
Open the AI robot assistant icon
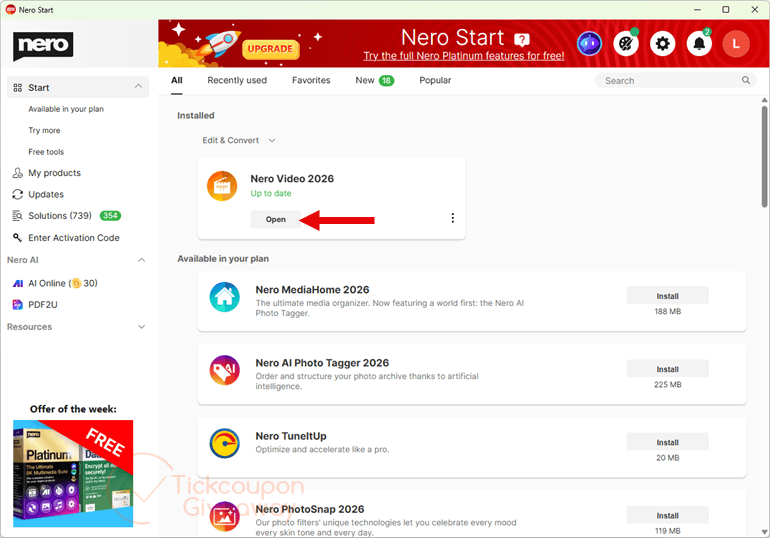click(x=589, y=44)
